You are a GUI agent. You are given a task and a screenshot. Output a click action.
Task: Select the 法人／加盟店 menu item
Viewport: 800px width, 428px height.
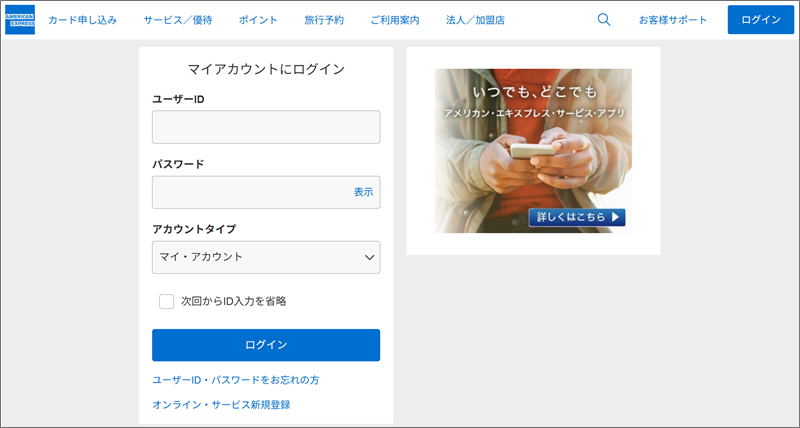[x=475, y=20]
